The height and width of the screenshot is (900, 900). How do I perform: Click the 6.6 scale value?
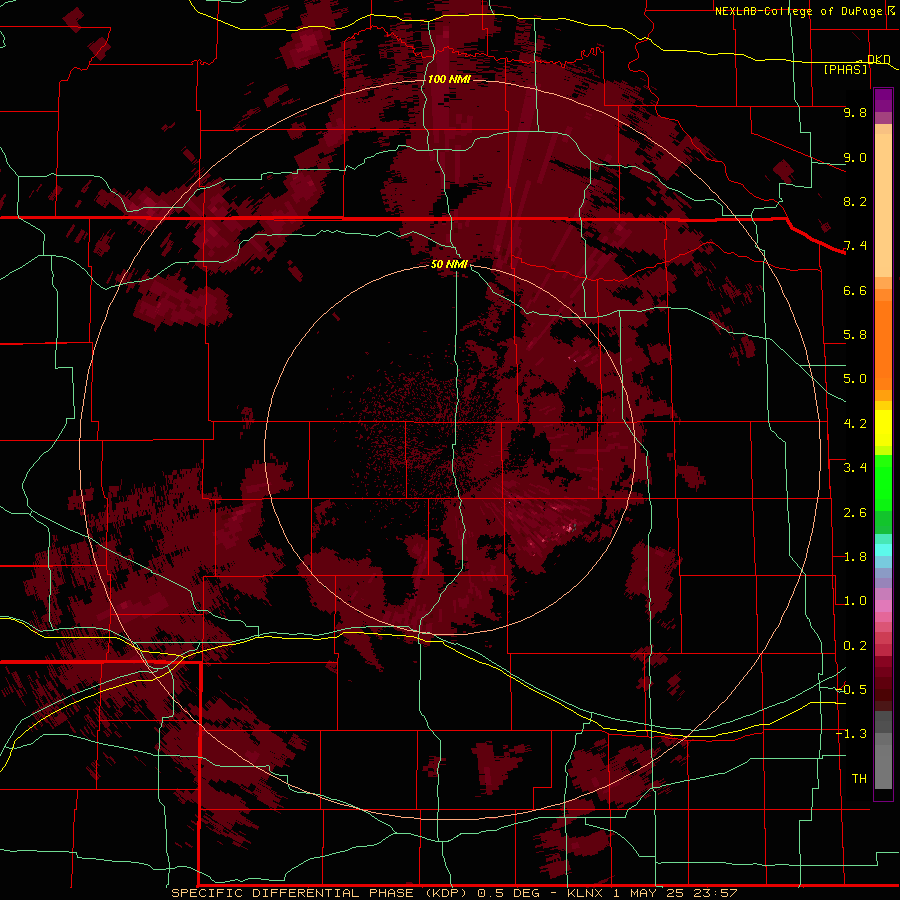(x=855, y=290)
